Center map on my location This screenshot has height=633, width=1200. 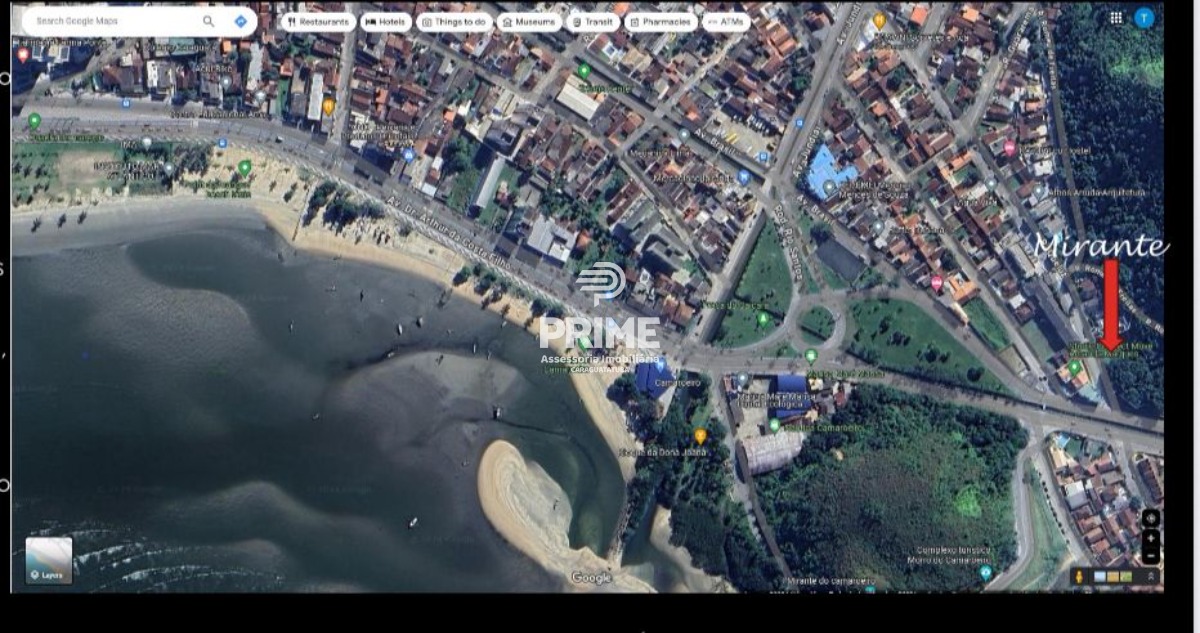click(x=1151, y=518)
